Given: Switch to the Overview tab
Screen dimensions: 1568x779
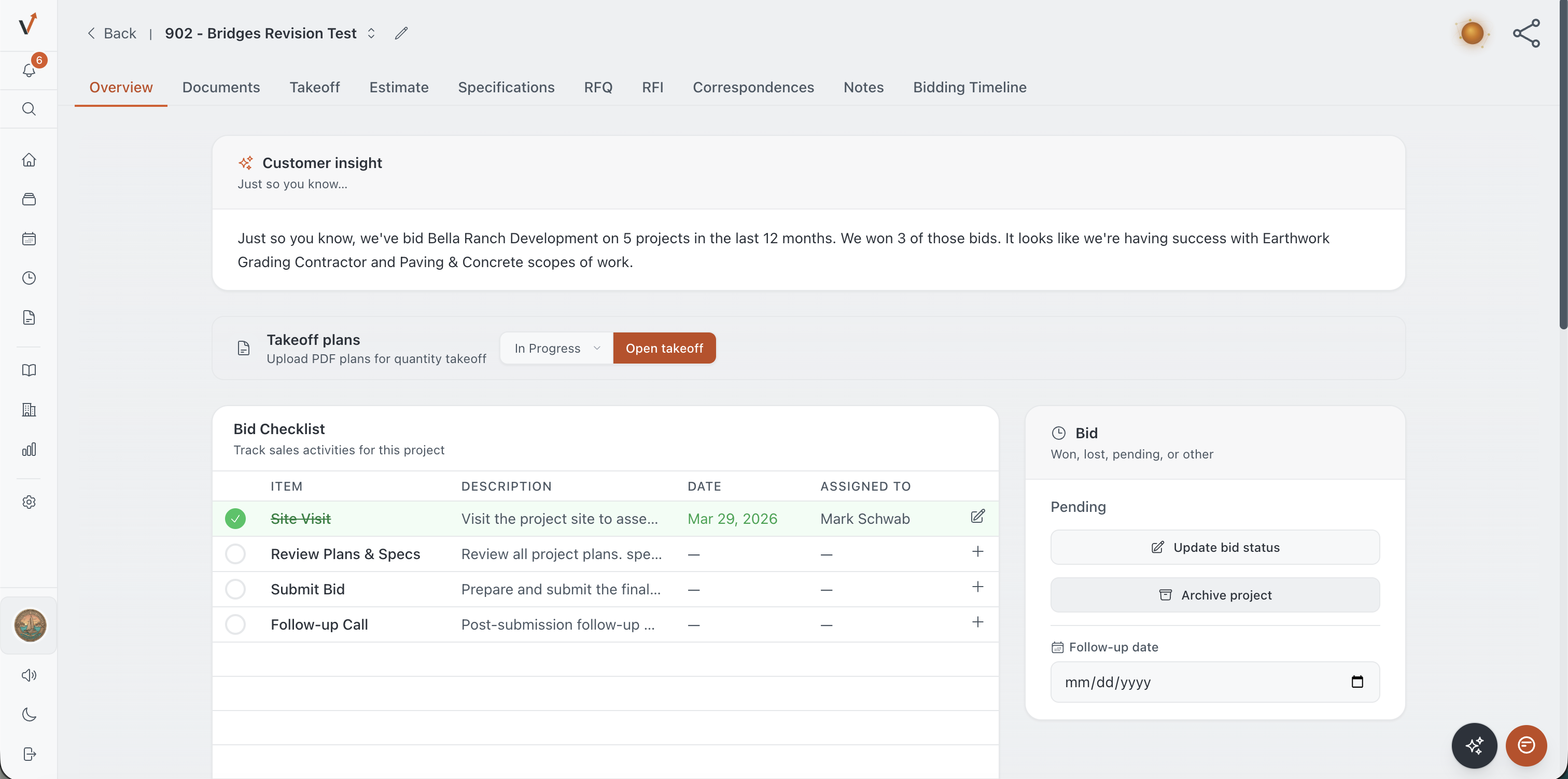Looking at the screenshot, I should tap(121, 87).
